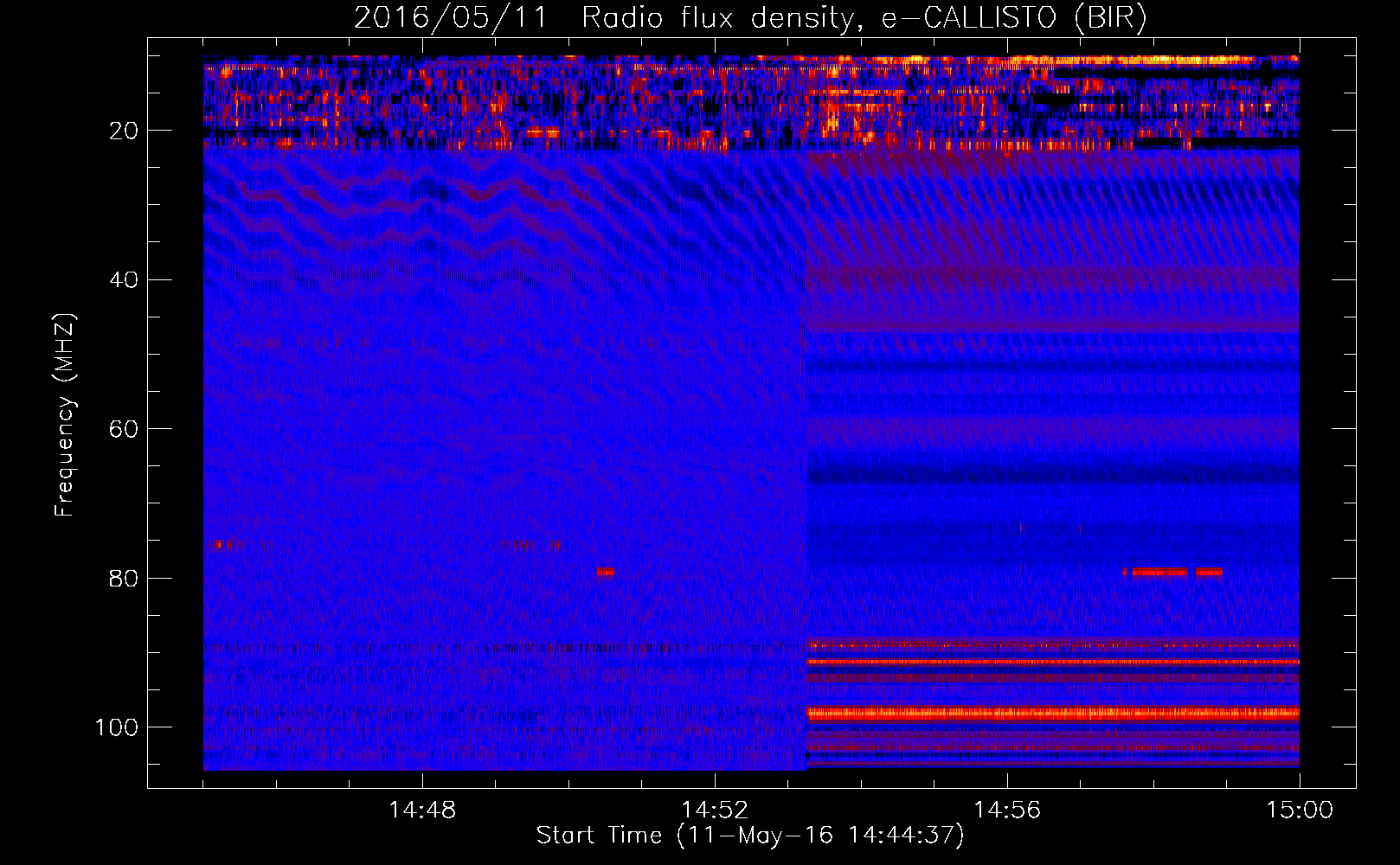This screenshot has width=1400, height=865.
Task: Click the 14:52 time tick label
Action: click(715, 811)
